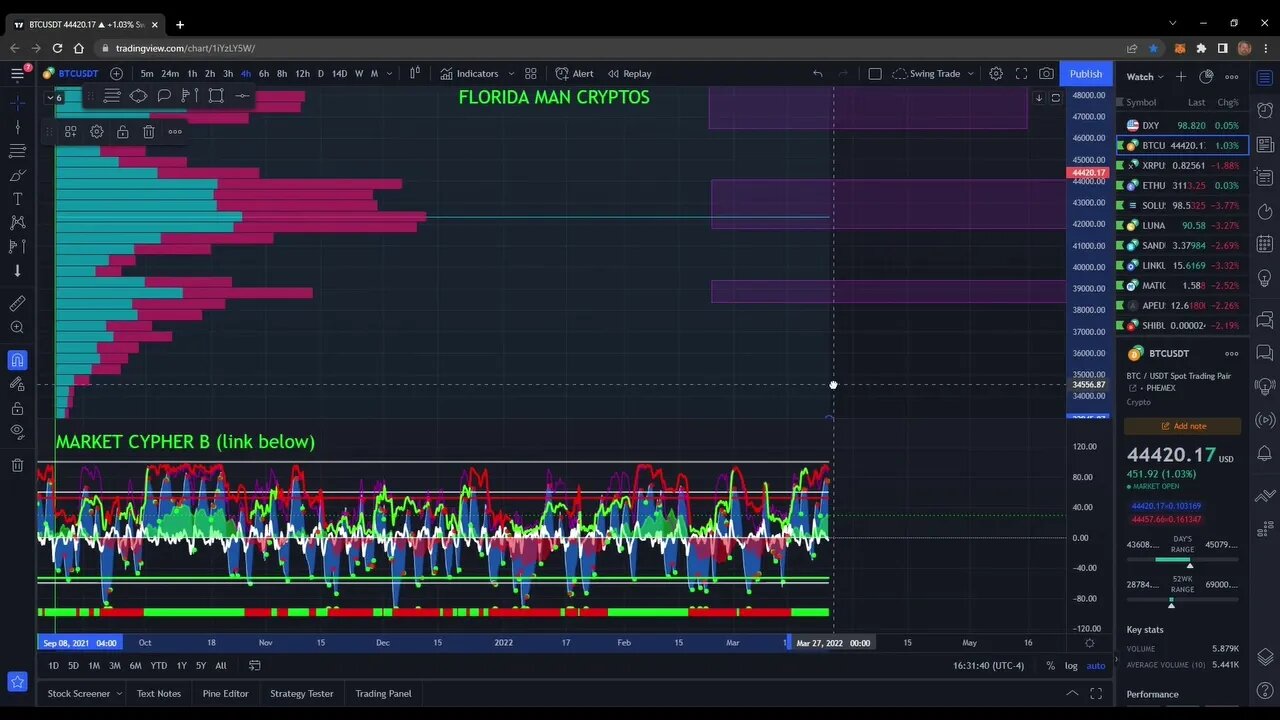Image resolution: width=1280 pixels, height=720 pixels.
Task: Click the Alert button
Action: [575, 73]
